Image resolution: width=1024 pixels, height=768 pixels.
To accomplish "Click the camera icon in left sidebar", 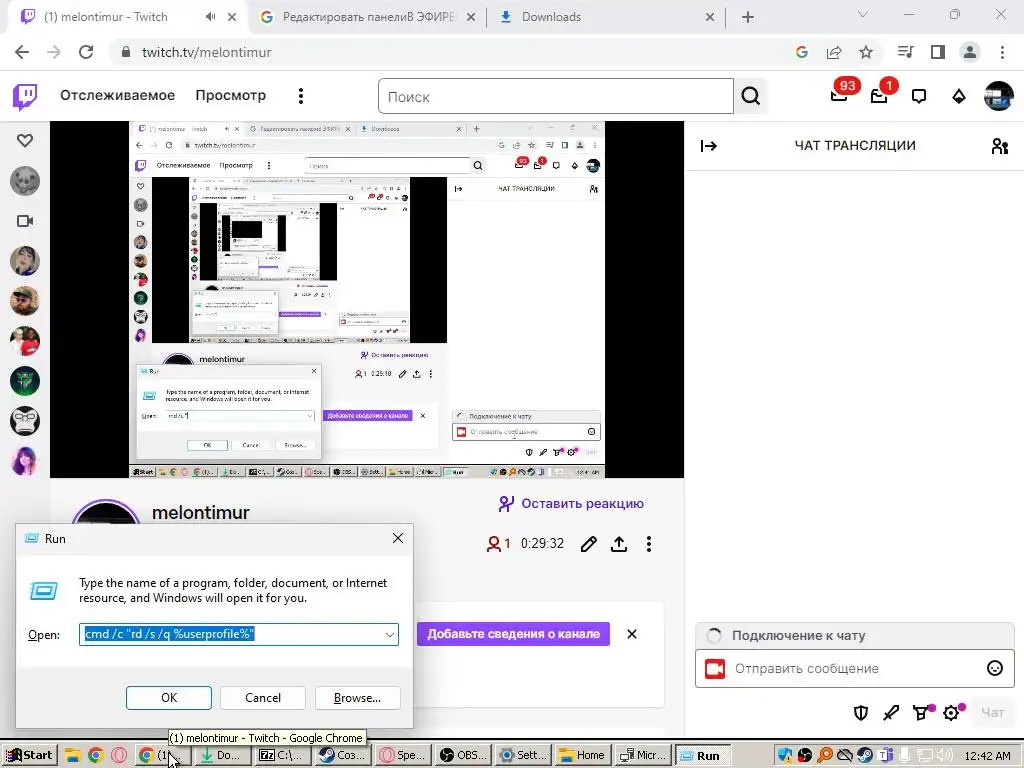I will coord(25,221).
